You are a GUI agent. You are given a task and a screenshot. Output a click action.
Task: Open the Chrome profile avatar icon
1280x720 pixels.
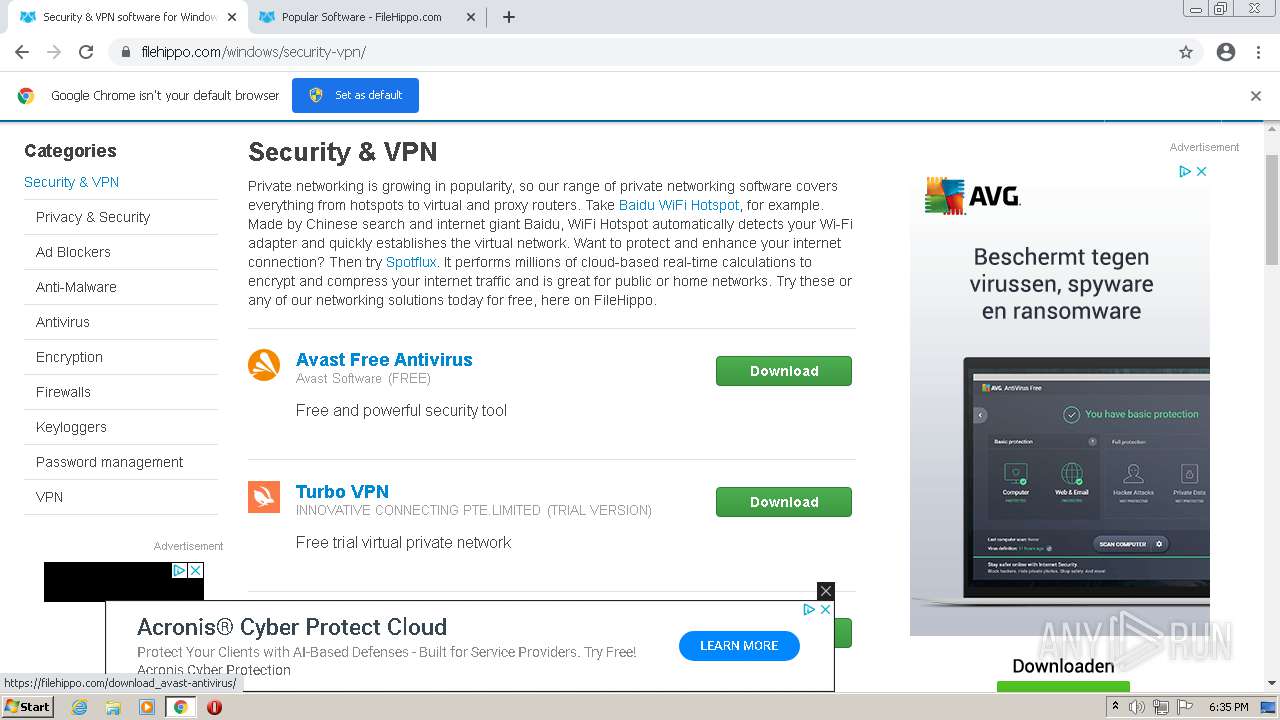coord(1226,52)
